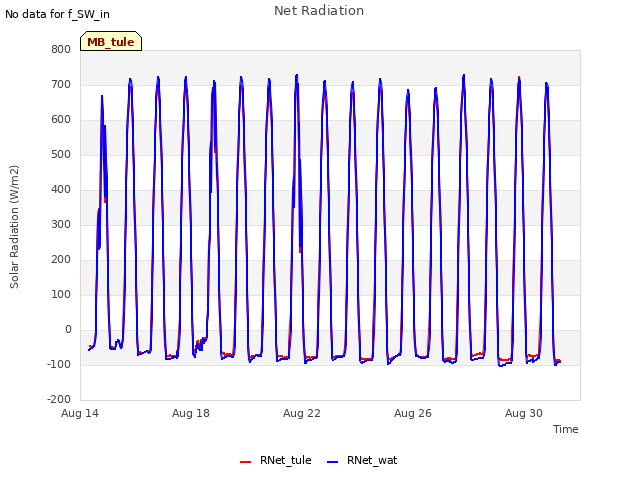
Task: Click the 700 y-axis tick label
Action: [x=61, y=84]
